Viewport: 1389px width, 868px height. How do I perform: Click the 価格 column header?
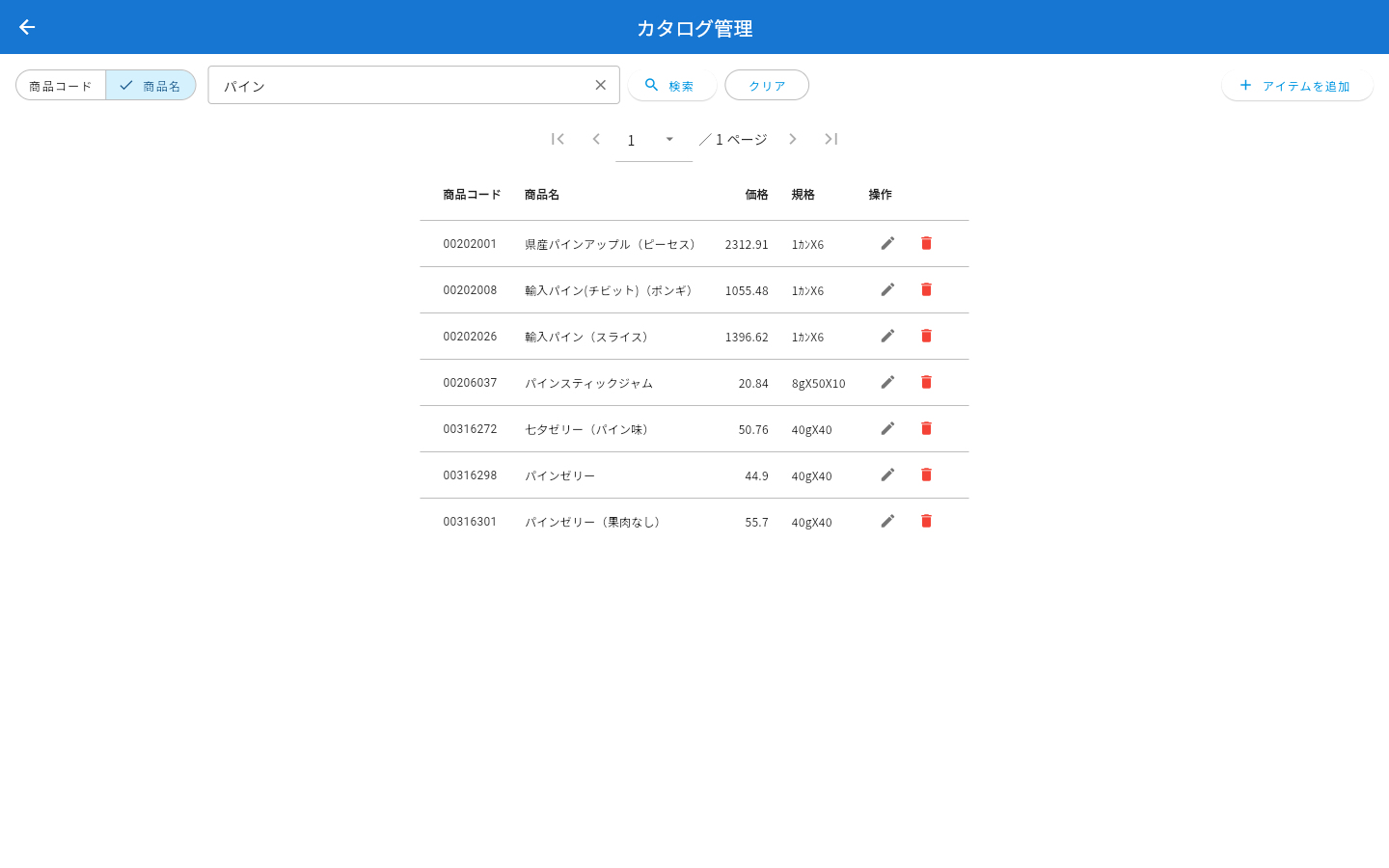[x=757, y=195]
